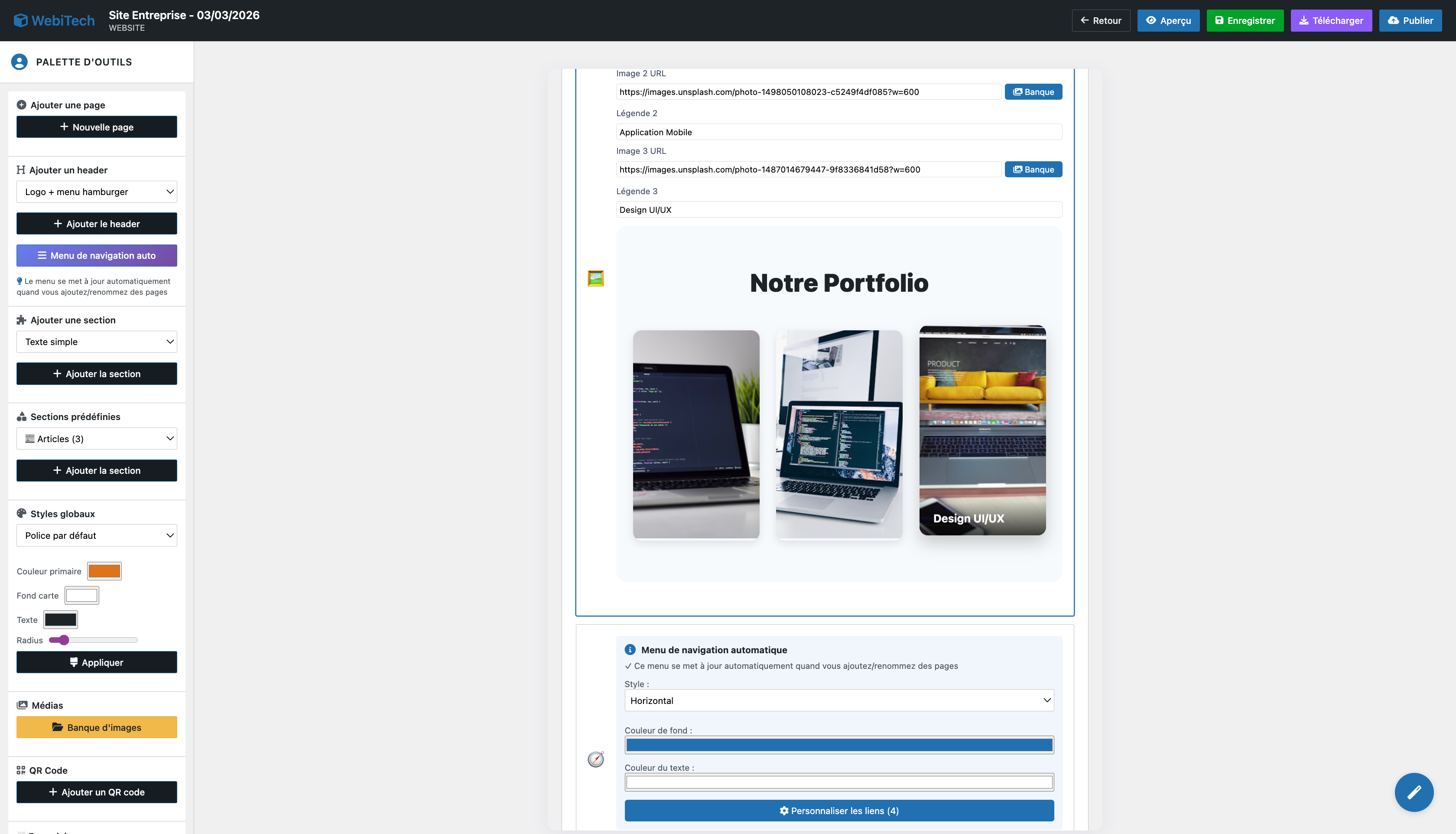This screenshot has height=834, width=1456.
Task: Open the Banque d'images media library
Action: pyautogui.click(x=96, y=727)
